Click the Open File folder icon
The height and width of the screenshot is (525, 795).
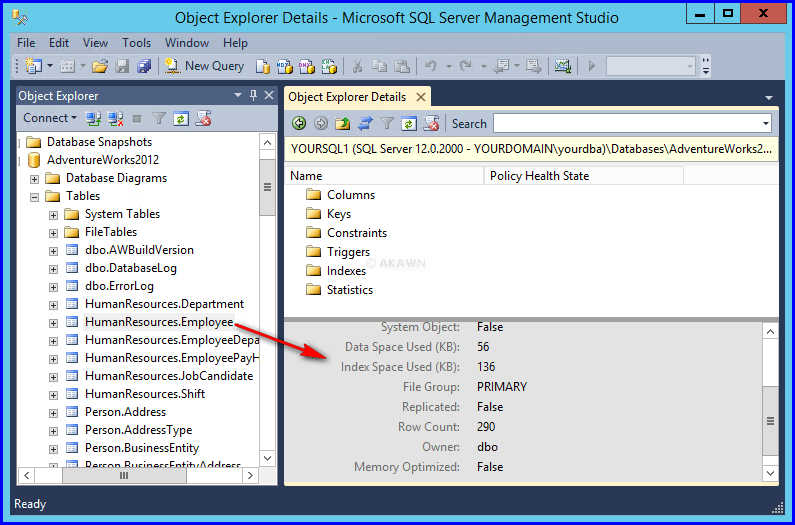(100, 66)
